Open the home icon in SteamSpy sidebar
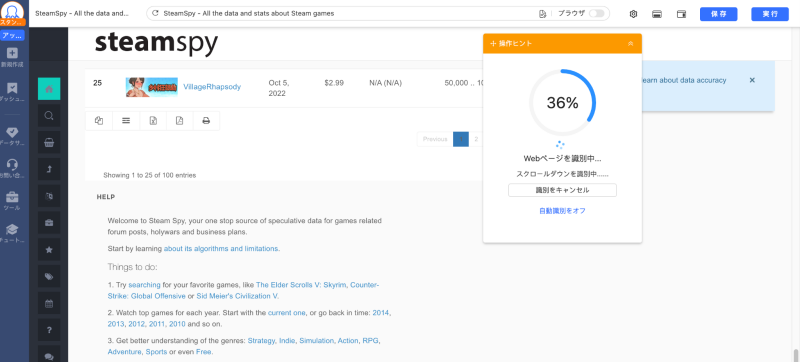Image resolution: width=800 pixels, height=362 pixels. (49, 89)
